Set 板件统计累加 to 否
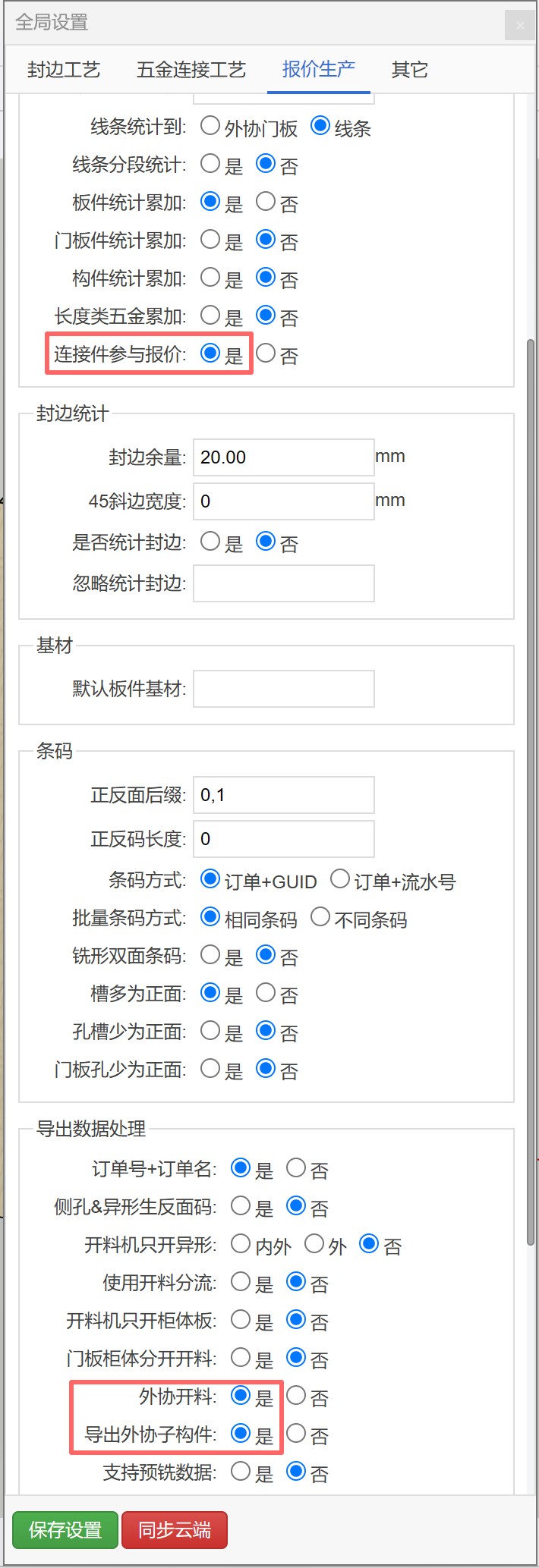This screenshot has height=1568, width=539. (266, 202)
